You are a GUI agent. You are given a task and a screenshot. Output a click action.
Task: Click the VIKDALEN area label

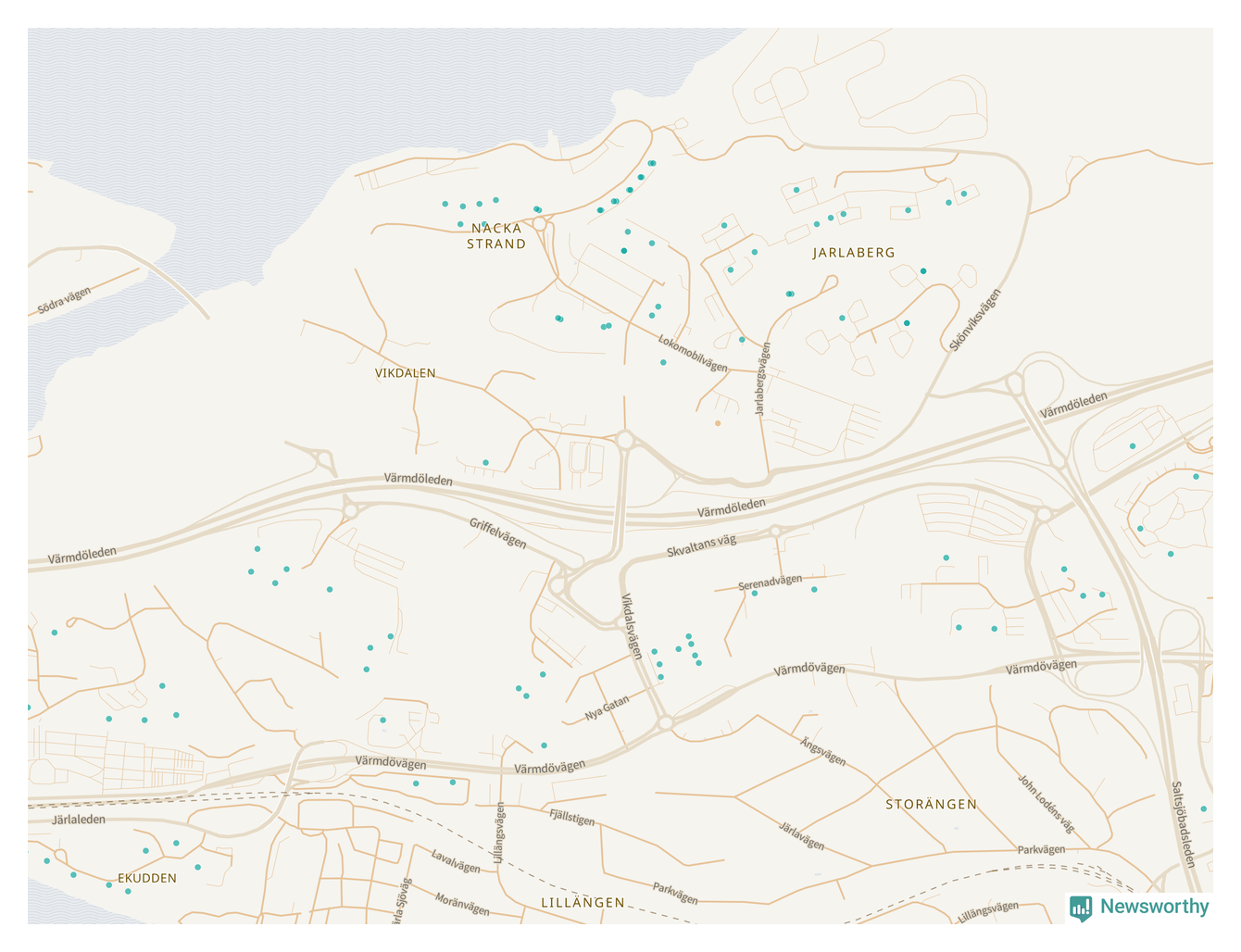405,373
